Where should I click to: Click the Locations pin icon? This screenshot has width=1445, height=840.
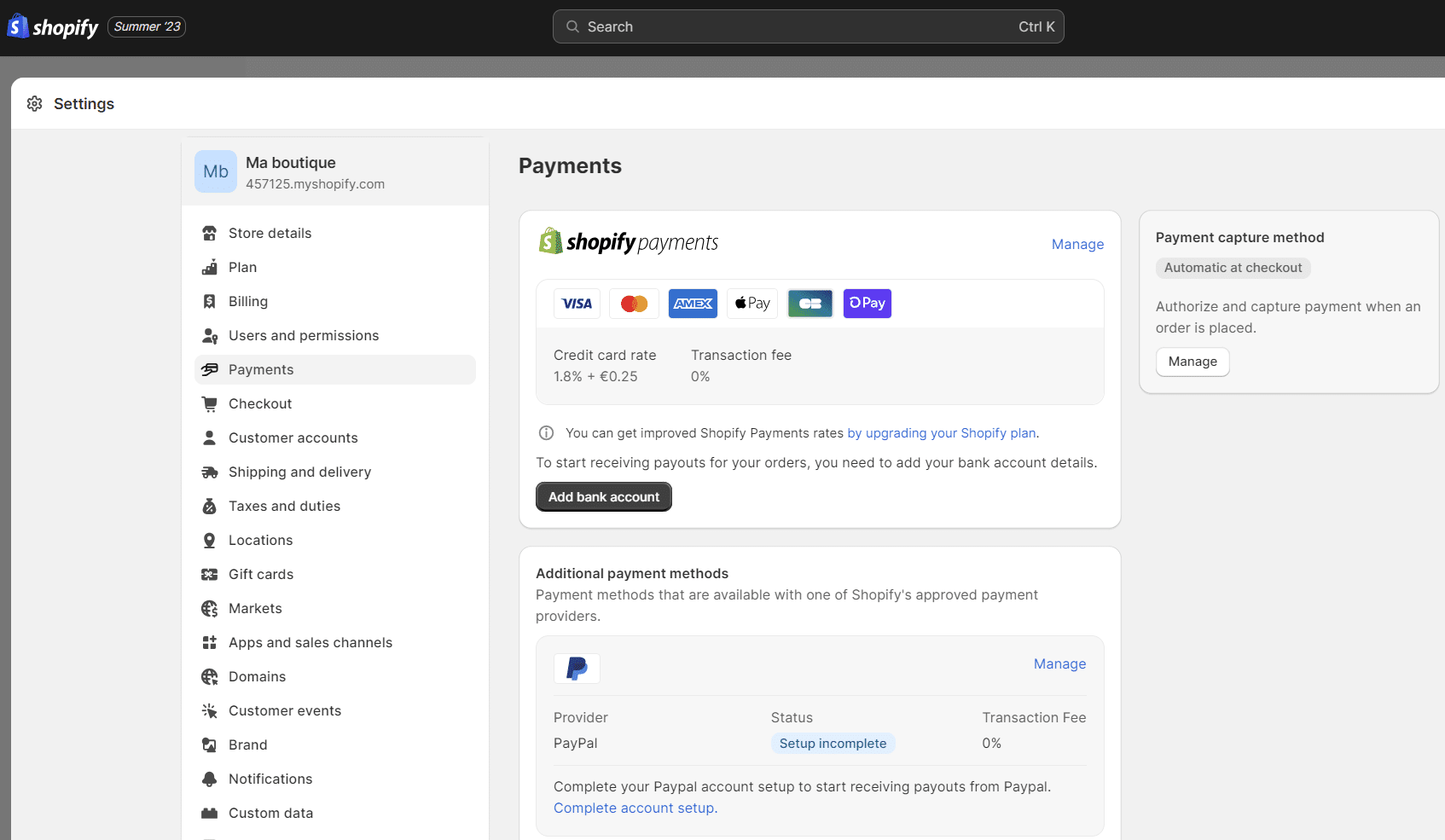(x=209, y=540)
